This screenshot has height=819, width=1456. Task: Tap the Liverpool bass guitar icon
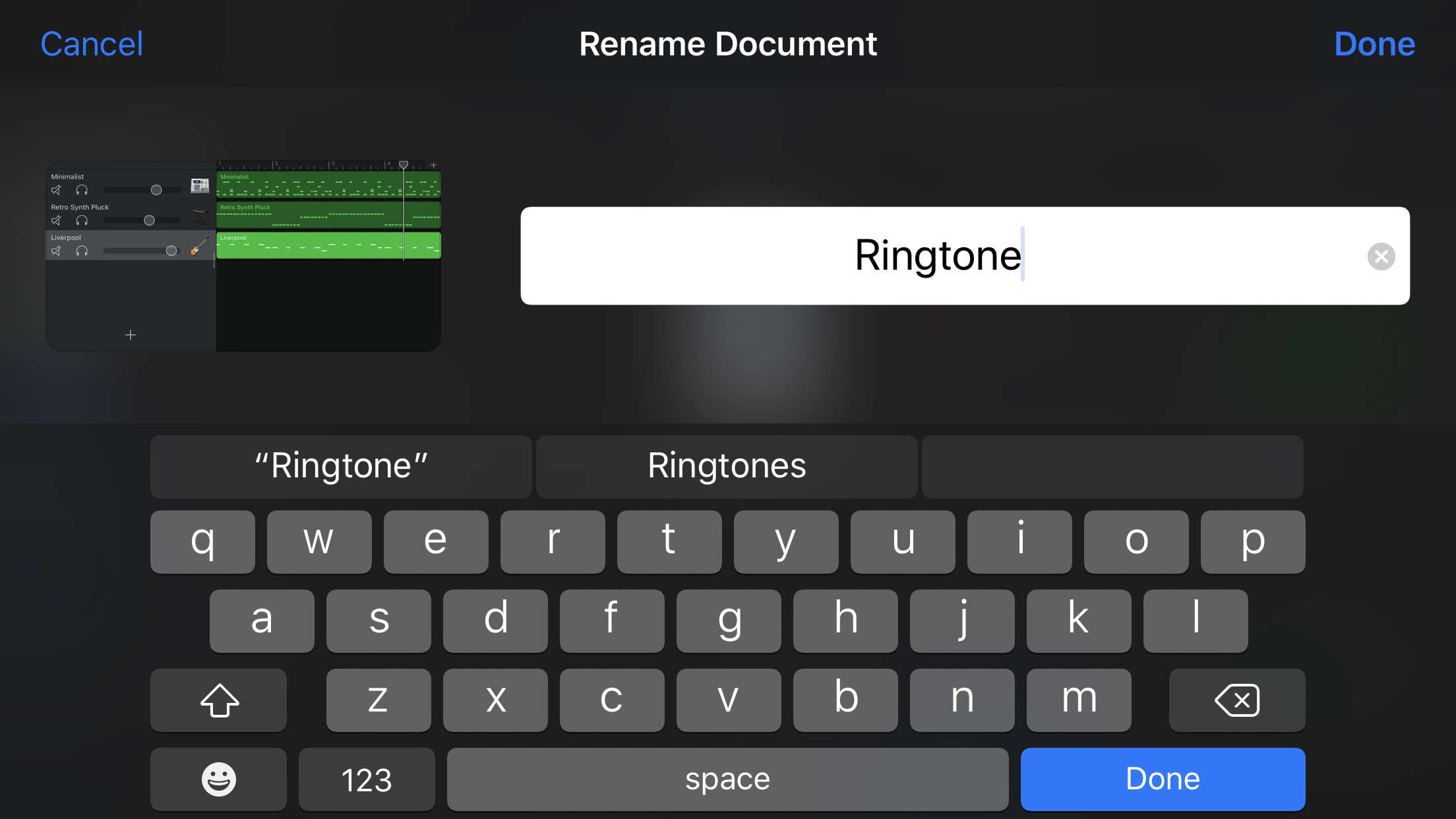point(199,247)
